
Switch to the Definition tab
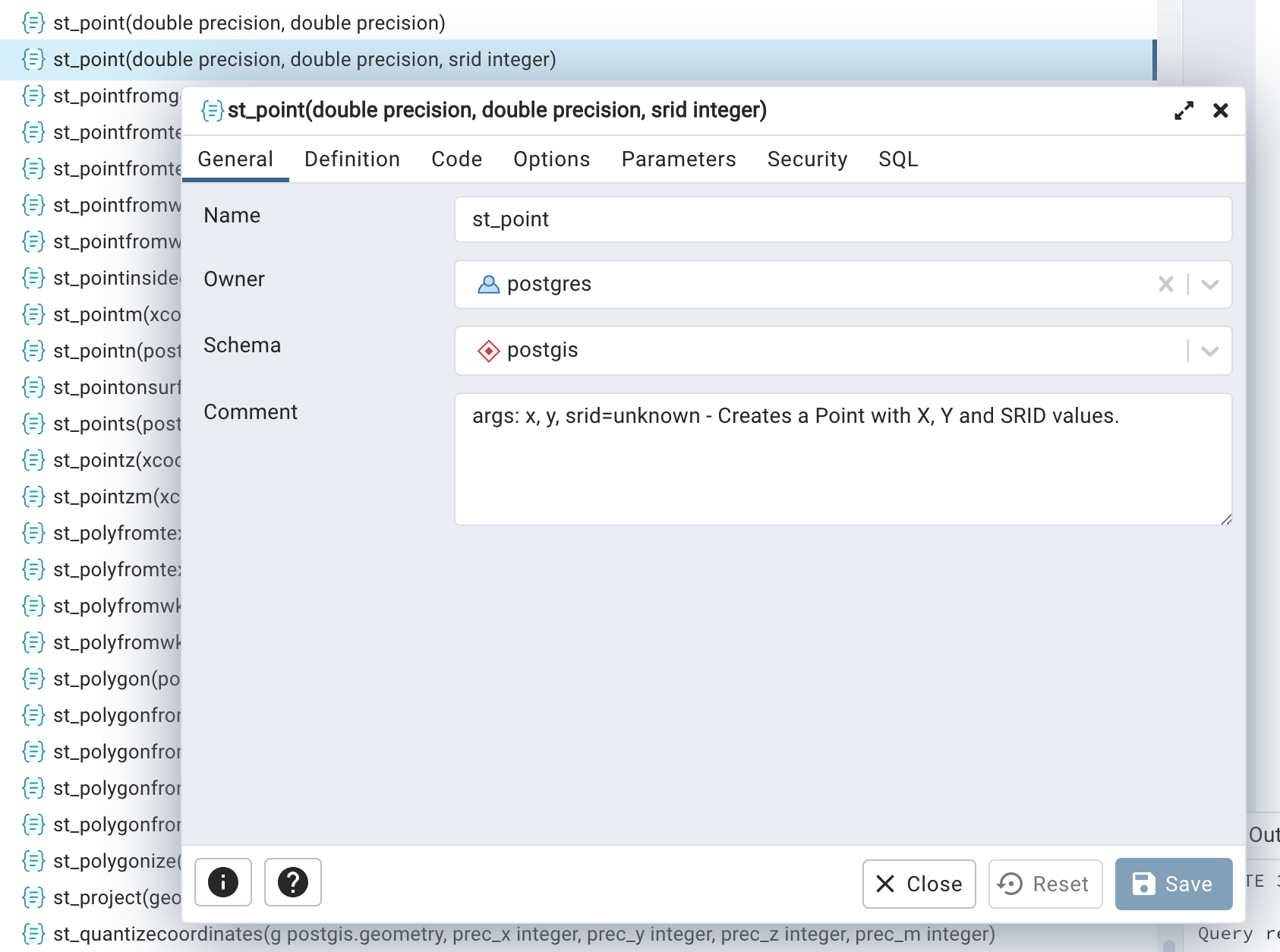pos(352,159)
